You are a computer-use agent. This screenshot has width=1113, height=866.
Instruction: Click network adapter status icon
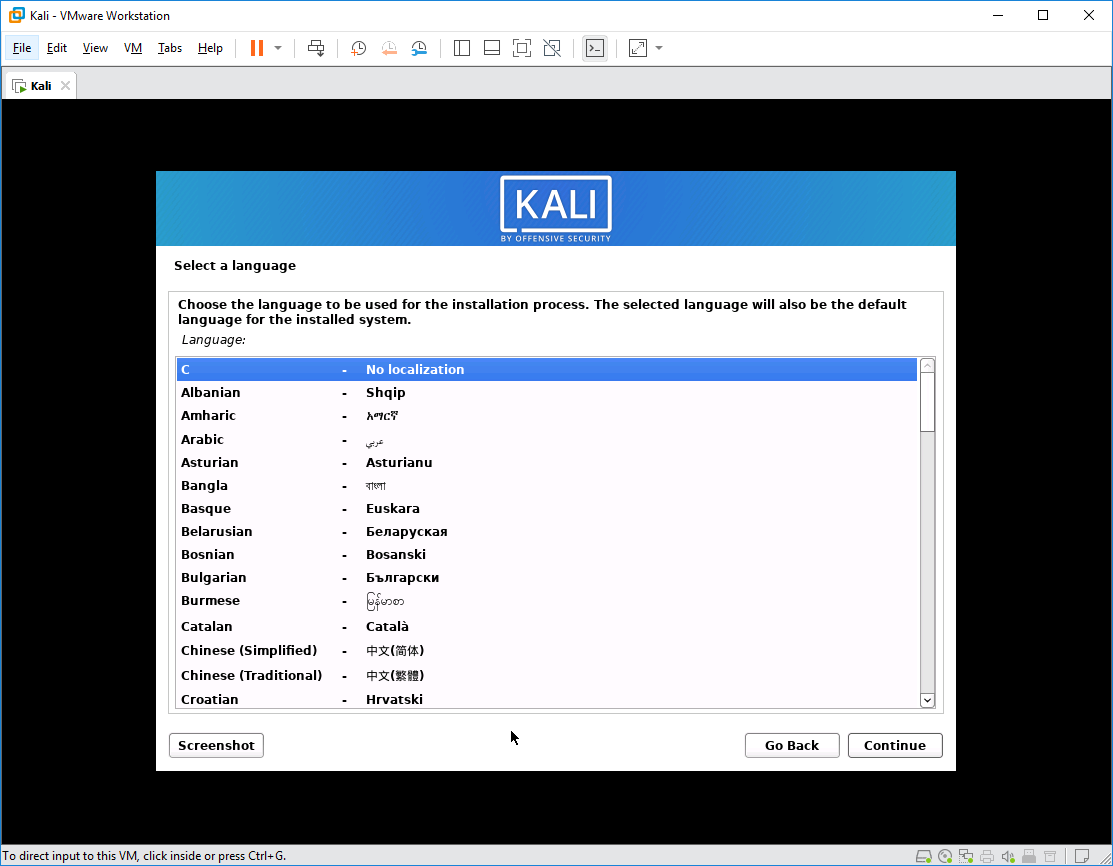966,856
